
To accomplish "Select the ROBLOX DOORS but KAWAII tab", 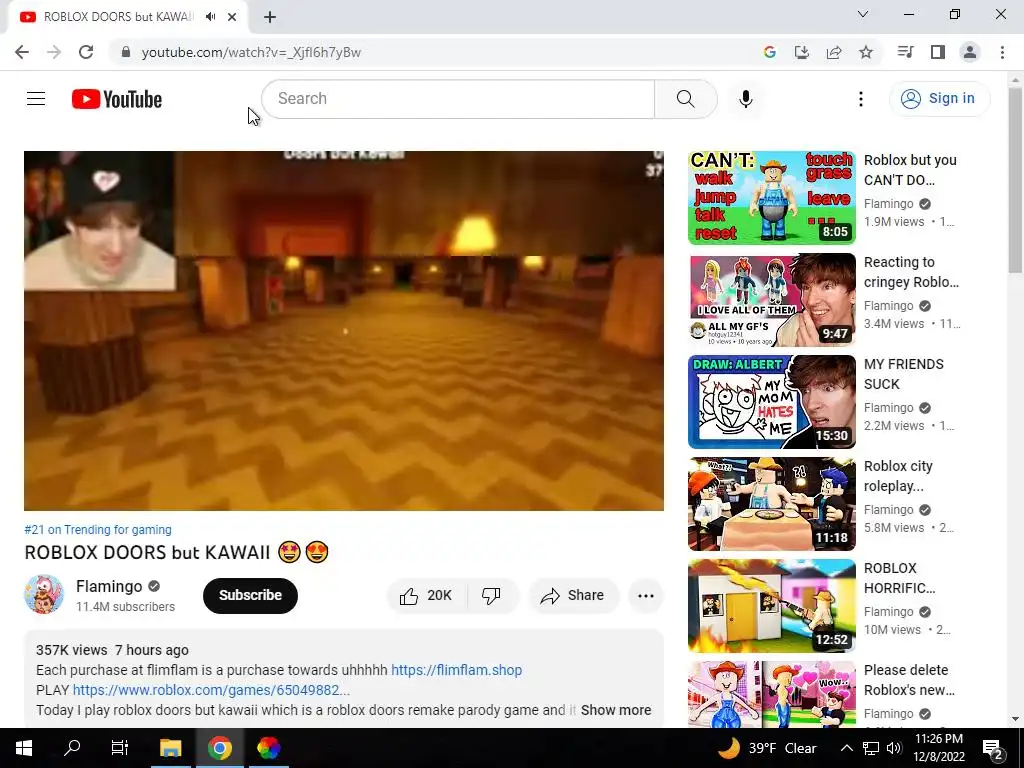I will (x=118, y=17).
